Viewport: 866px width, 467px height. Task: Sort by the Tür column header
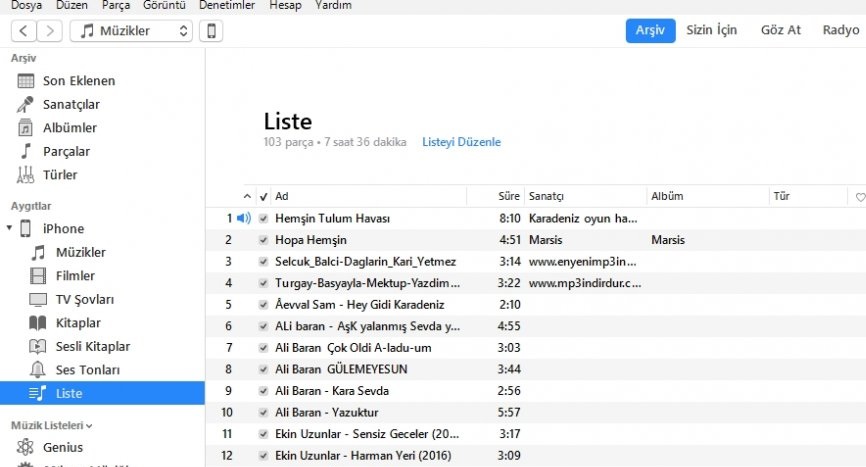pos(807,197)
